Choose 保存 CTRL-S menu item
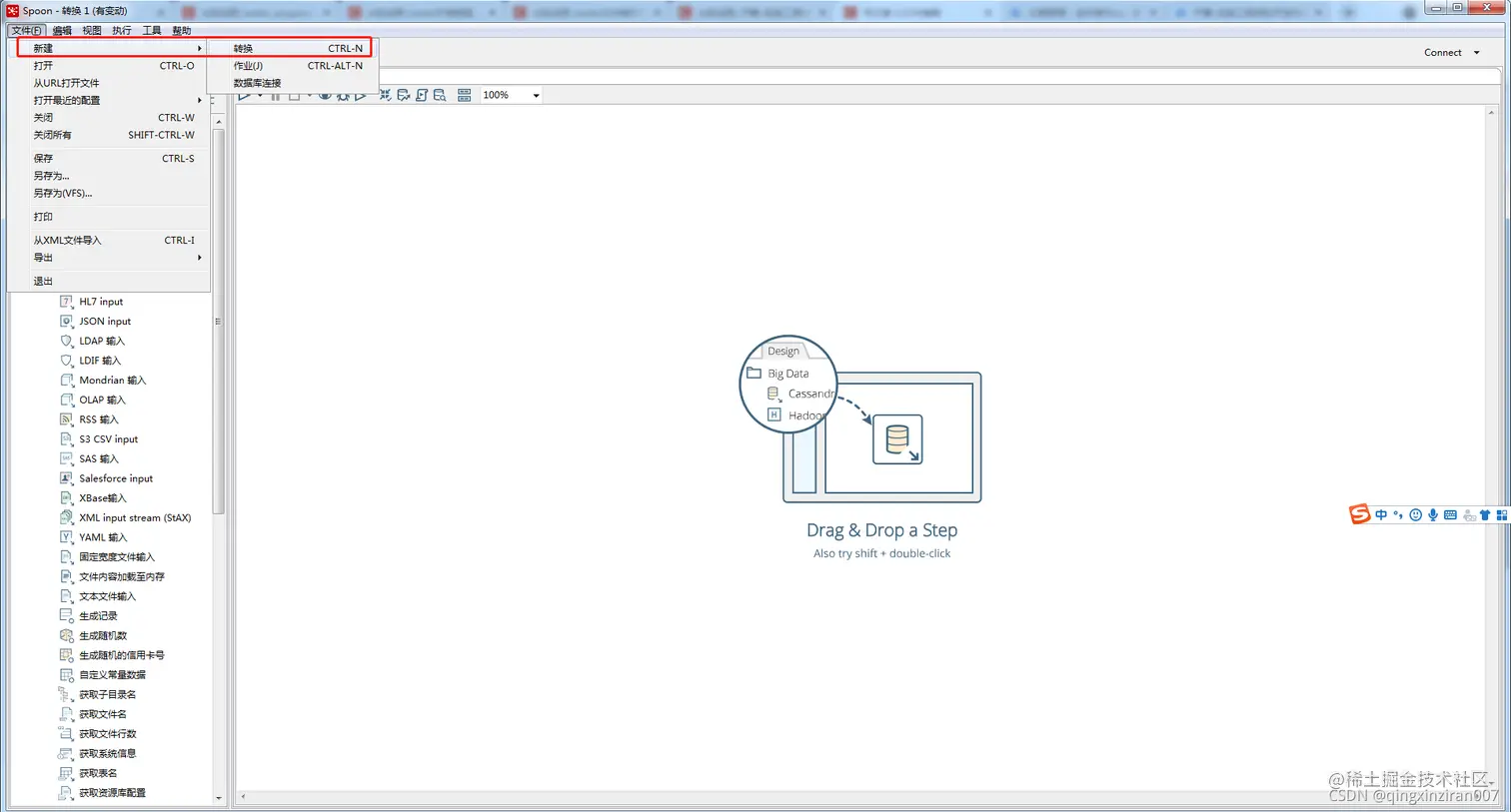This screenshot has width=1511, height=812. 109,158
